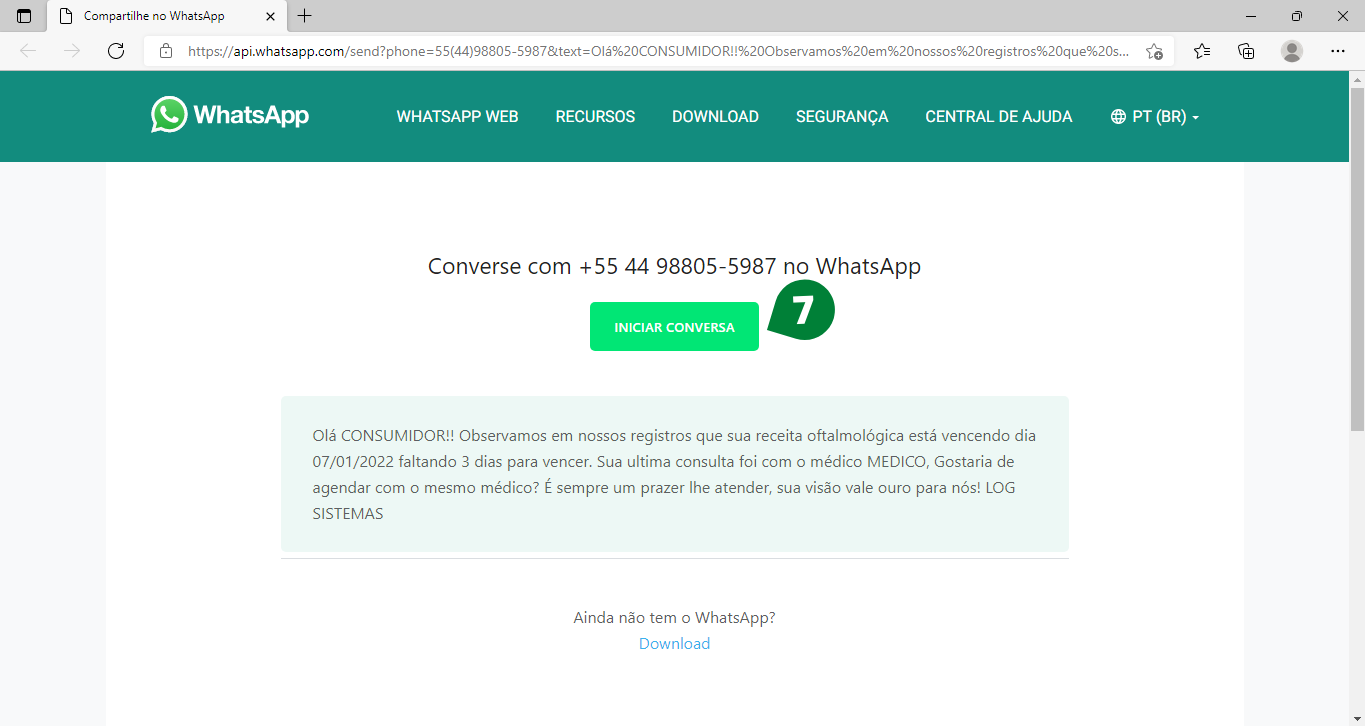This screenshot has width=1365, height=726.
Task: Select the URL in the address bar
Action: click(x=658, y=51)
